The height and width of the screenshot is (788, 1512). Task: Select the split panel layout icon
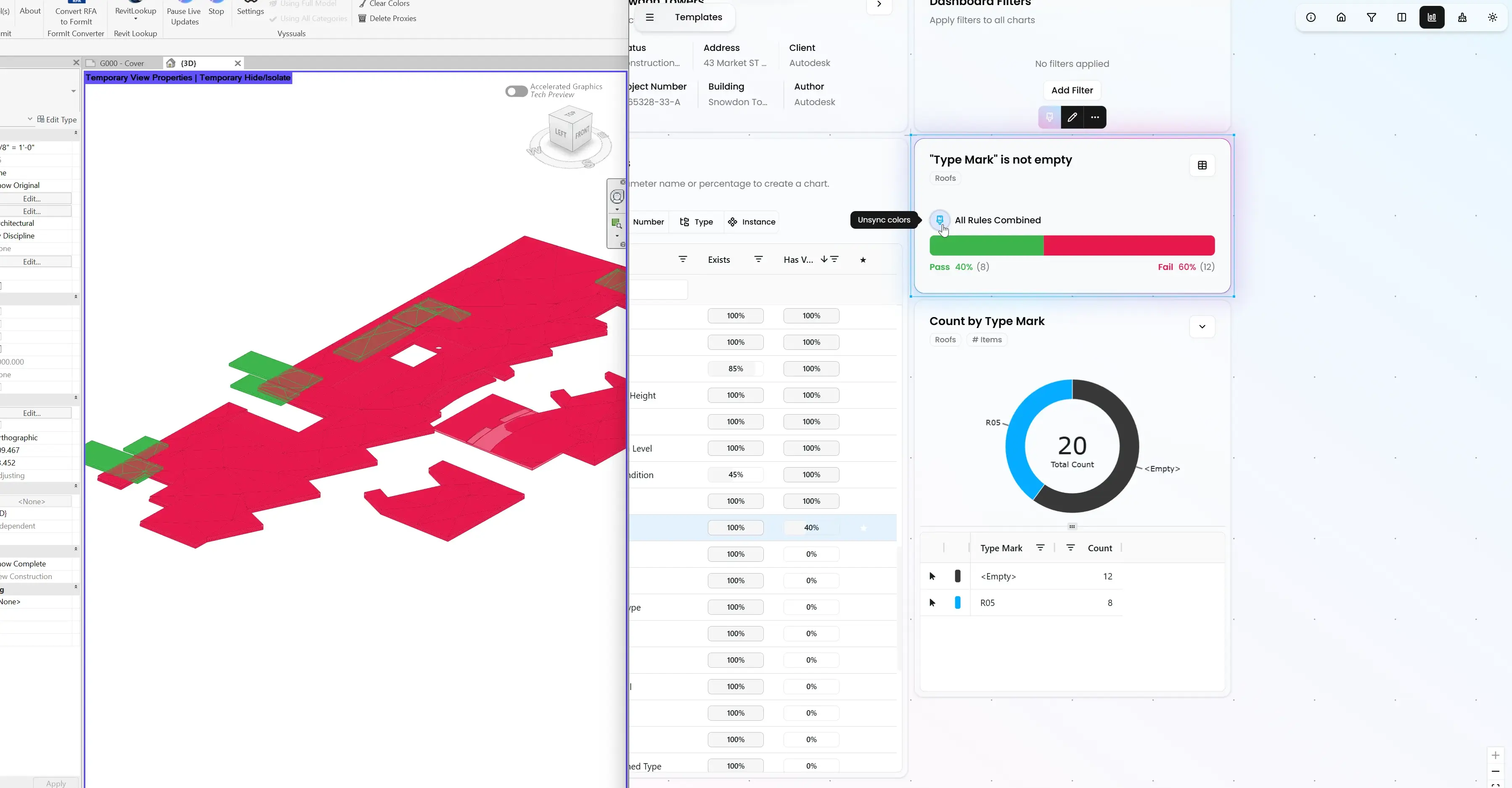(1402, 18)
